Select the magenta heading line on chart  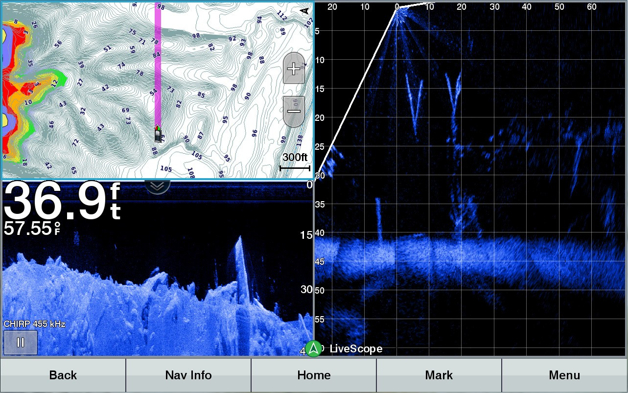158,66
